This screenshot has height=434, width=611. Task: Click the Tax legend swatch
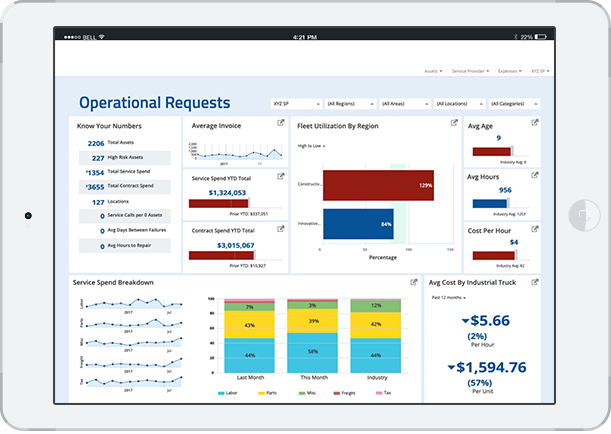[379, 393]
